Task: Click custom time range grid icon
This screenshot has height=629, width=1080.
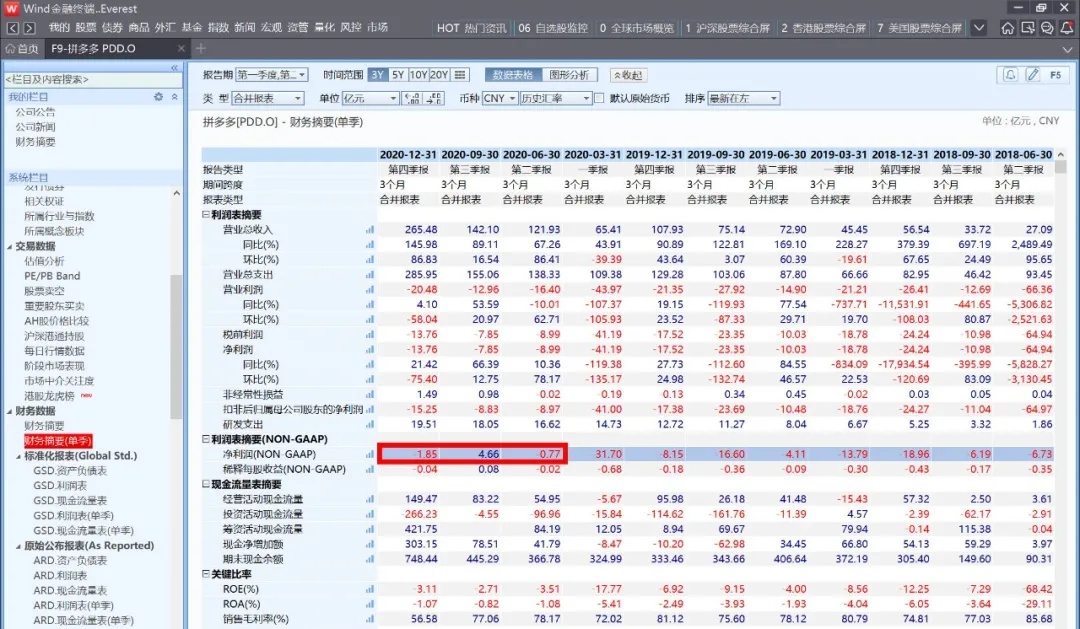Action: click(x=460, y=75)
